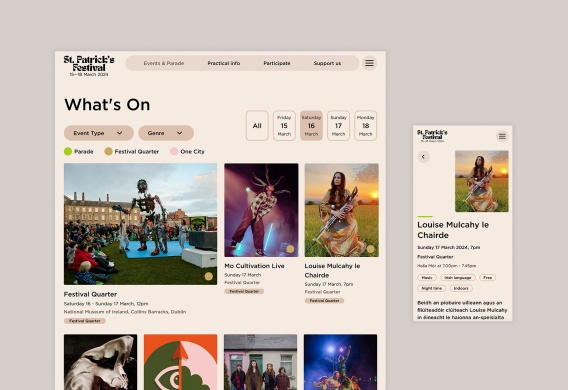Open the Events & Parade menu
The image size is (568, 390).
click(x=164, y=63)
